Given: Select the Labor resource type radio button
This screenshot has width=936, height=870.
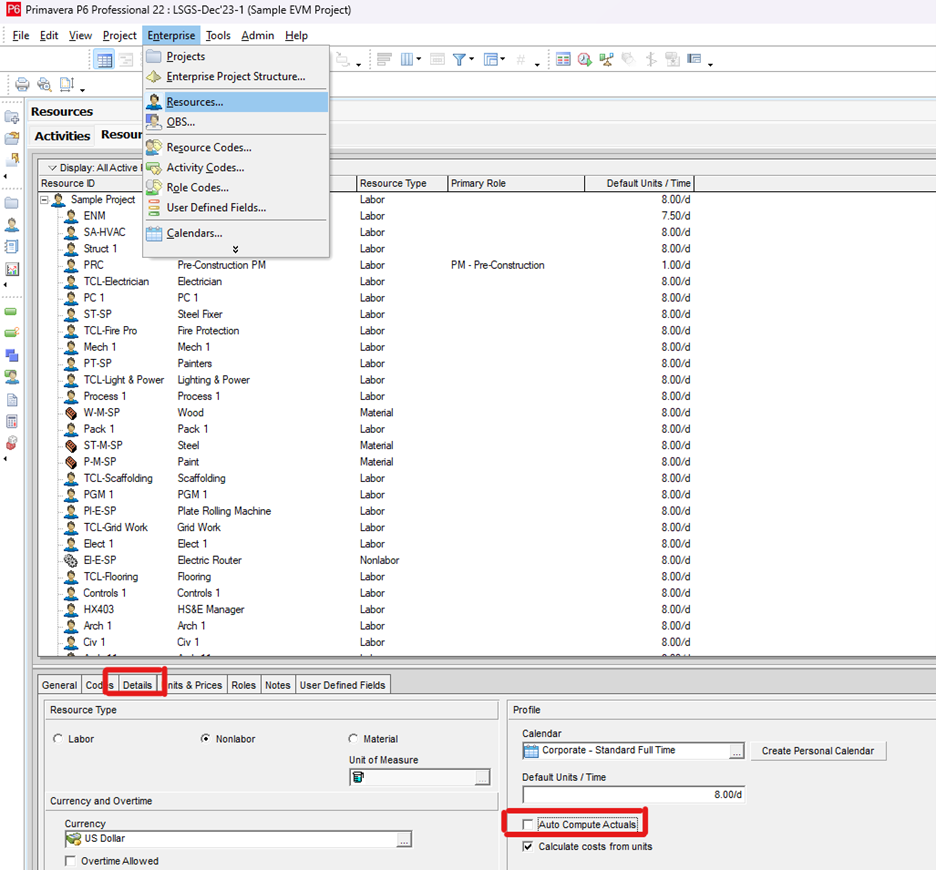Looking at the screenshot, I should 57,739.
